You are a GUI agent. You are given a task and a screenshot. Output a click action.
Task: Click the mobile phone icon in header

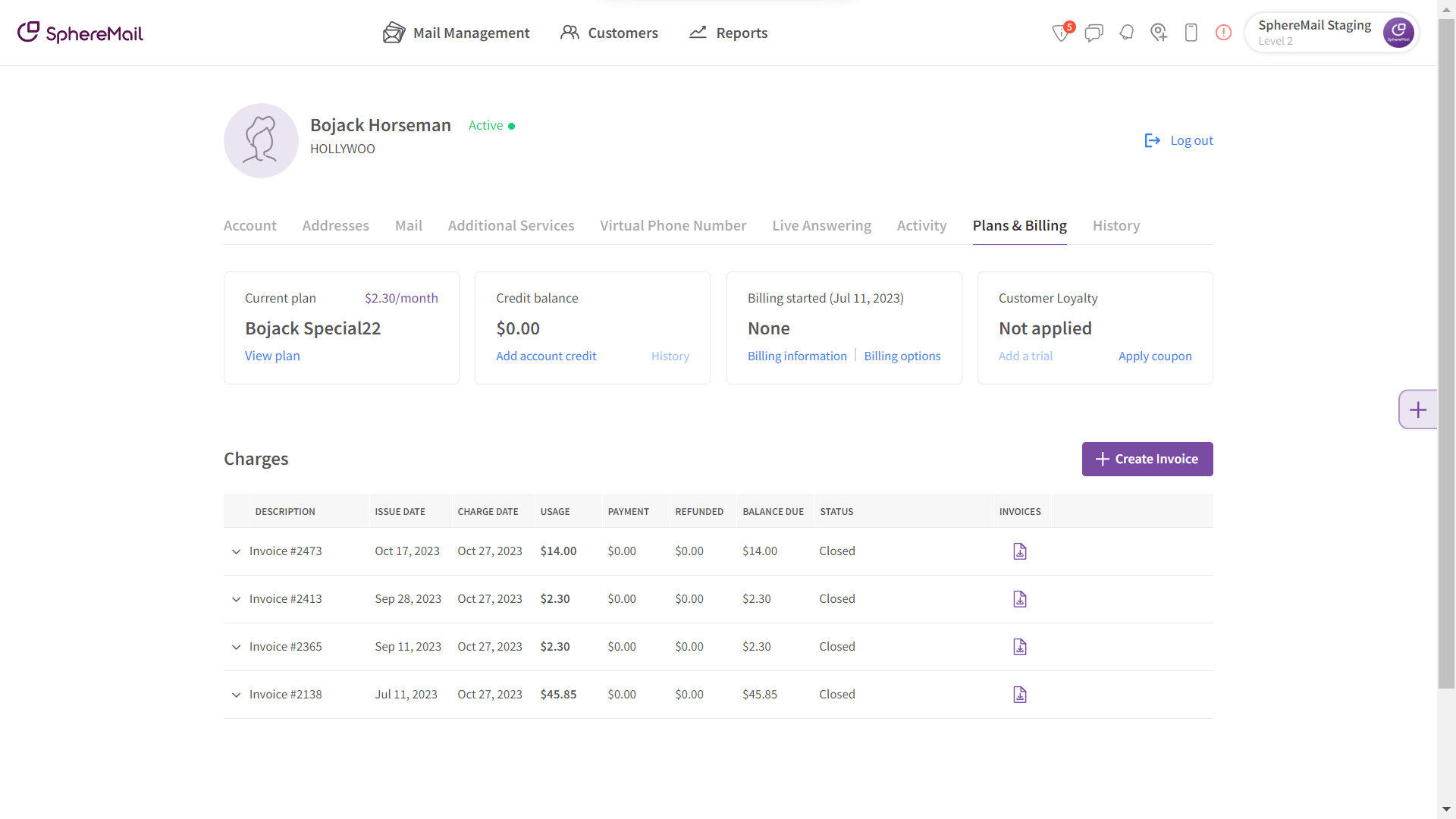[1191, 33]
